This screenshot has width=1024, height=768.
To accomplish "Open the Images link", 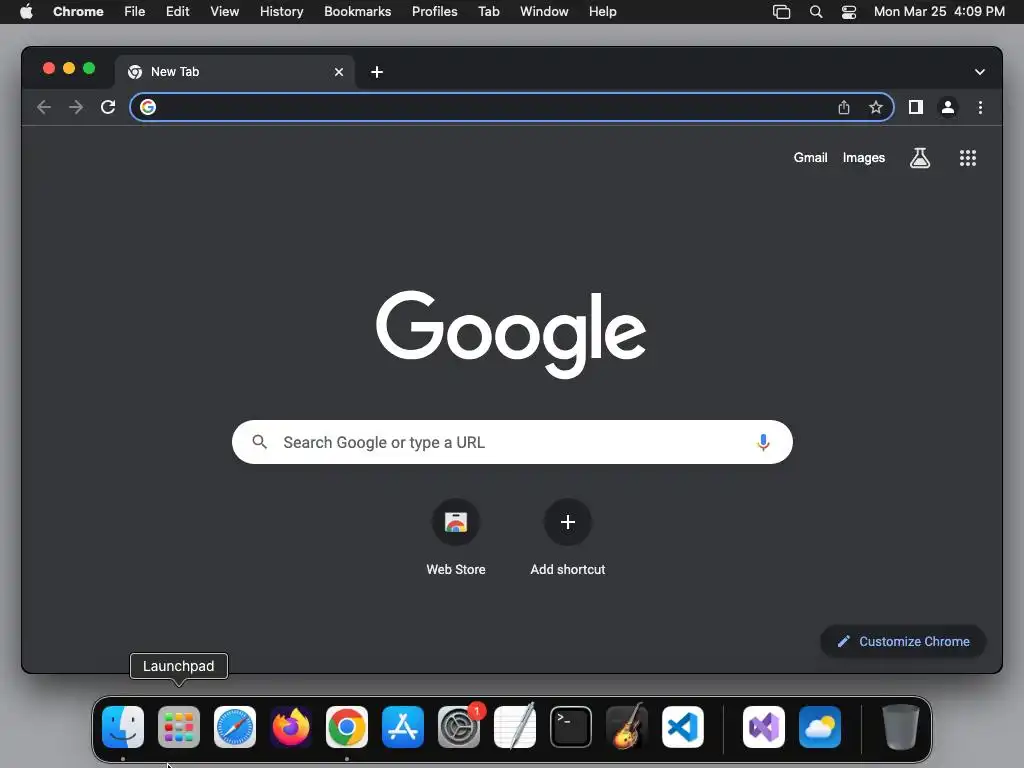I will tap(863, 157).
